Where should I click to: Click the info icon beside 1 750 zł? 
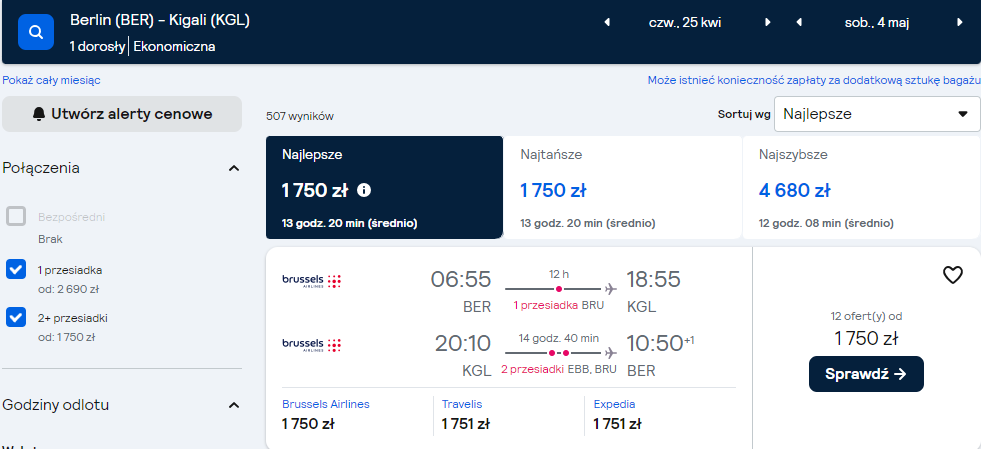click(x=363, y=190)
